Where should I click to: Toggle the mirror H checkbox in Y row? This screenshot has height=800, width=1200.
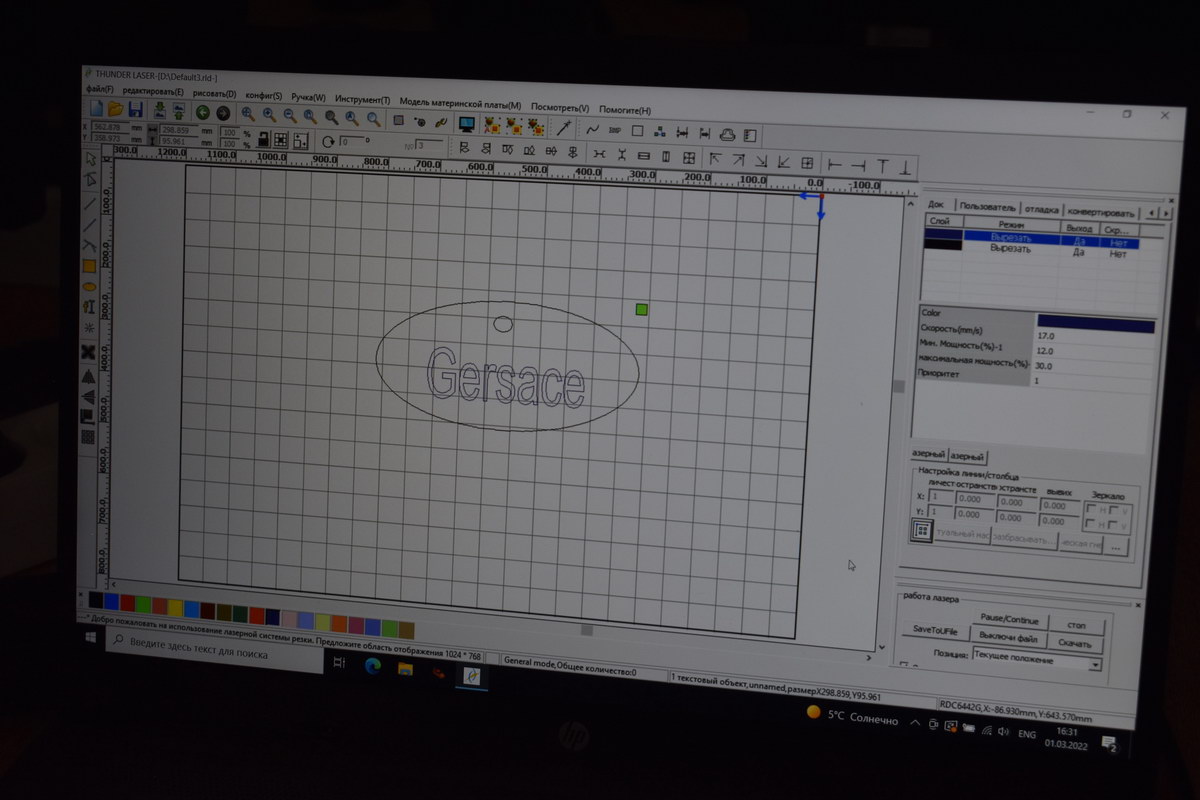pos(1092,524)
